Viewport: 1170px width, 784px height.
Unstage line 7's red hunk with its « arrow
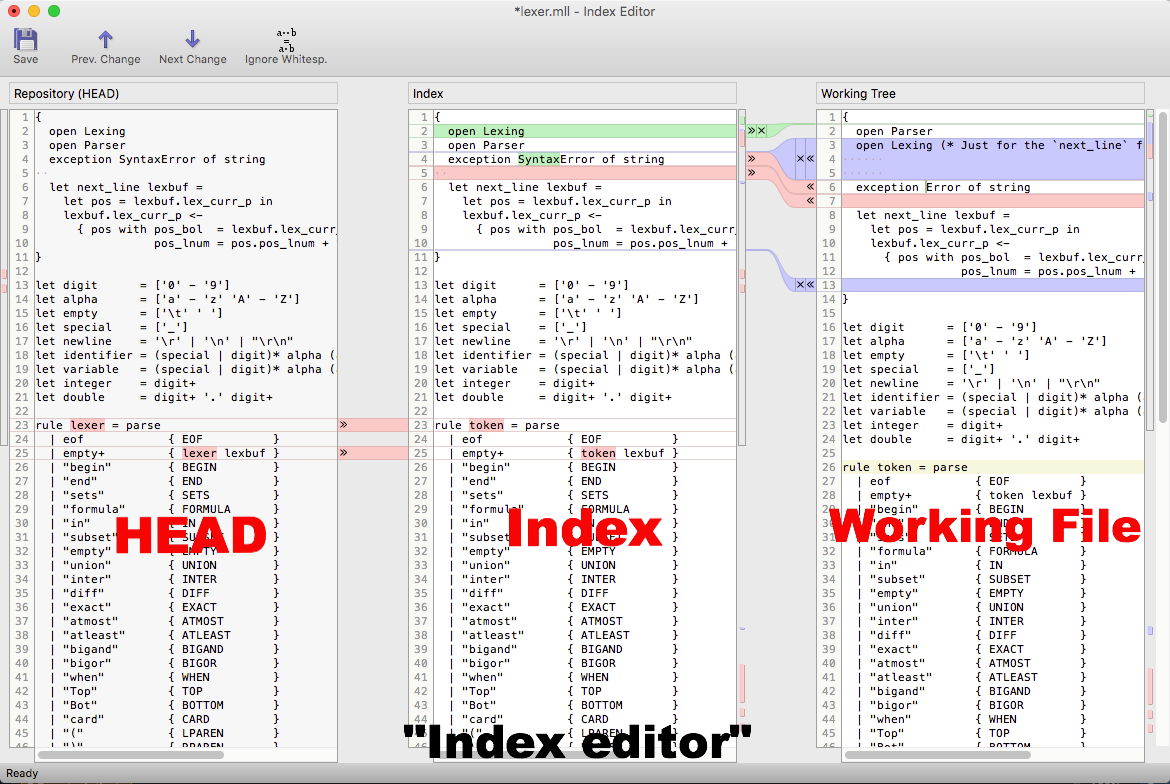(x=810, y=200)
